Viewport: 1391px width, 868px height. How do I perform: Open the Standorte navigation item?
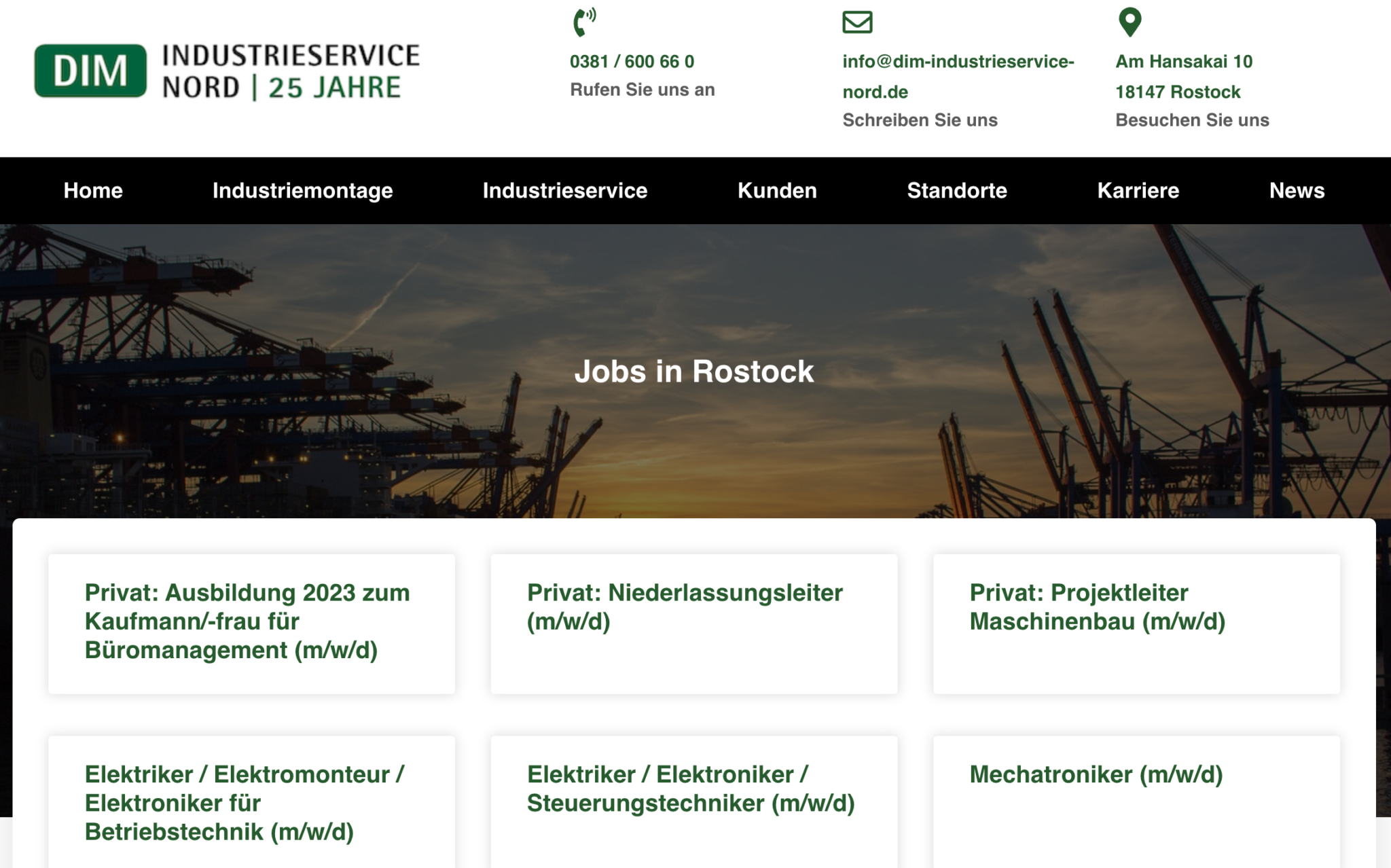[957, 191]
